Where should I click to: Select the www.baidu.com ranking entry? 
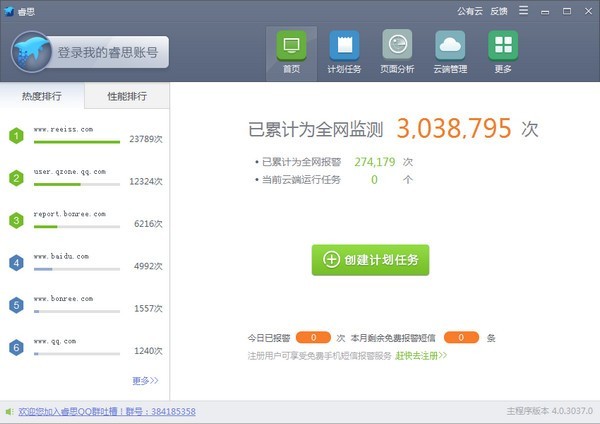click(85, 263)
